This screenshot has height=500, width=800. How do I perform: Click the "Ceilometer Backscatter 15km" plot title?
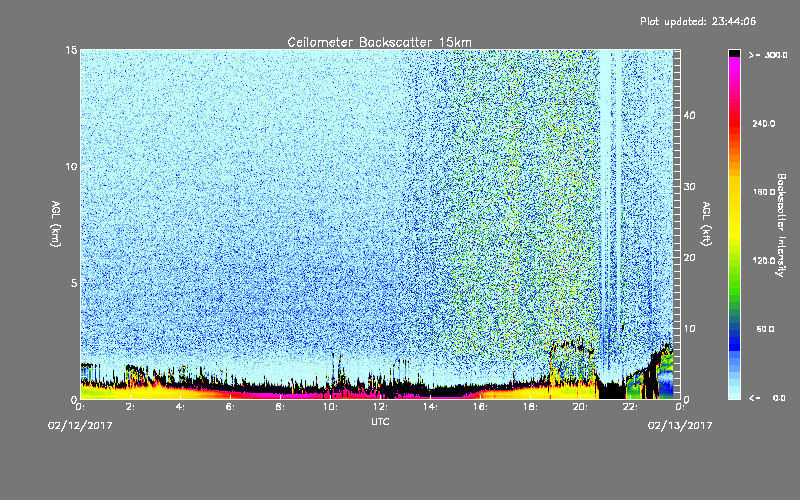click(380, 42)
